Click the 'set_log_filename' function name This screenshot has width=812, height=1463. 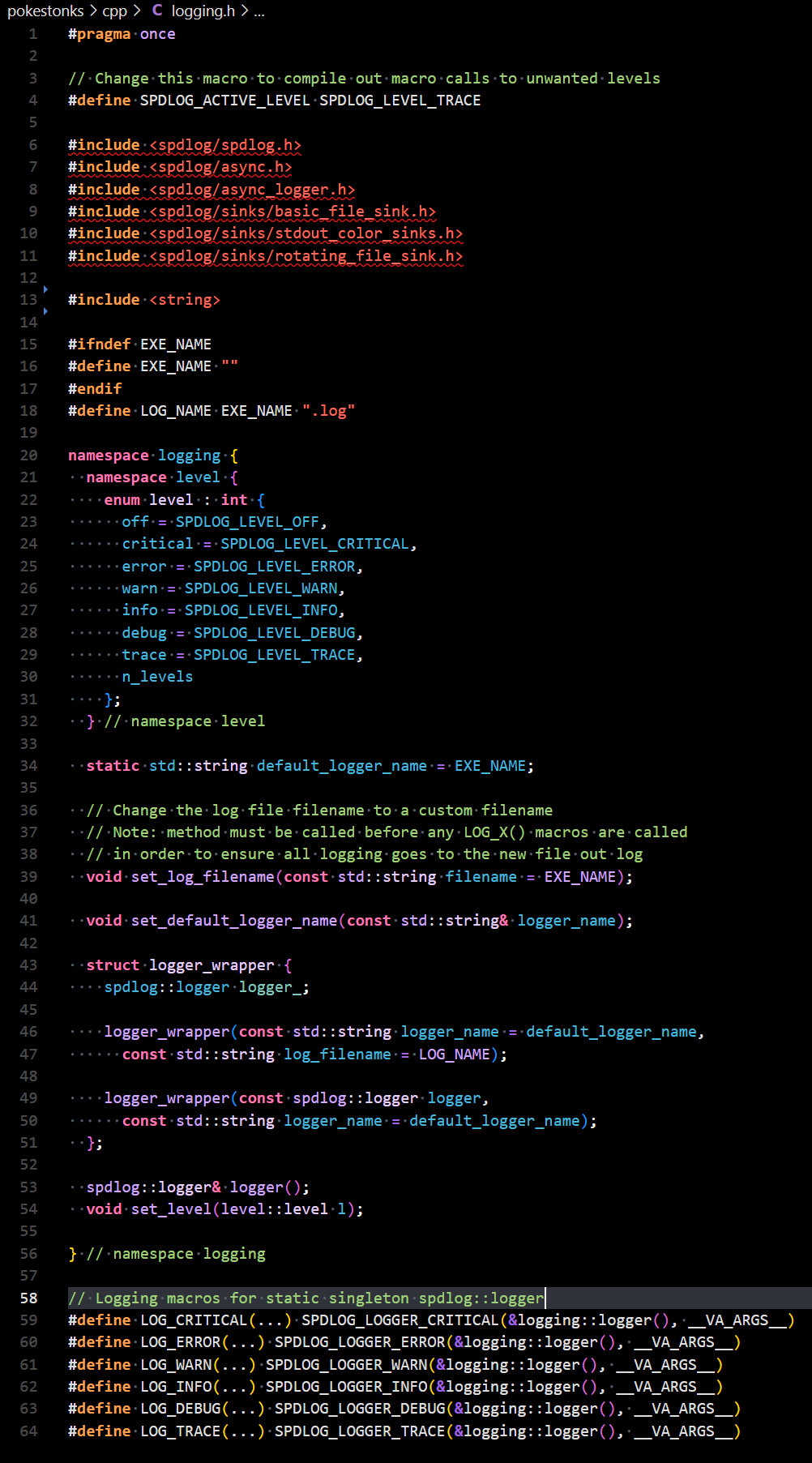point(203,876)
